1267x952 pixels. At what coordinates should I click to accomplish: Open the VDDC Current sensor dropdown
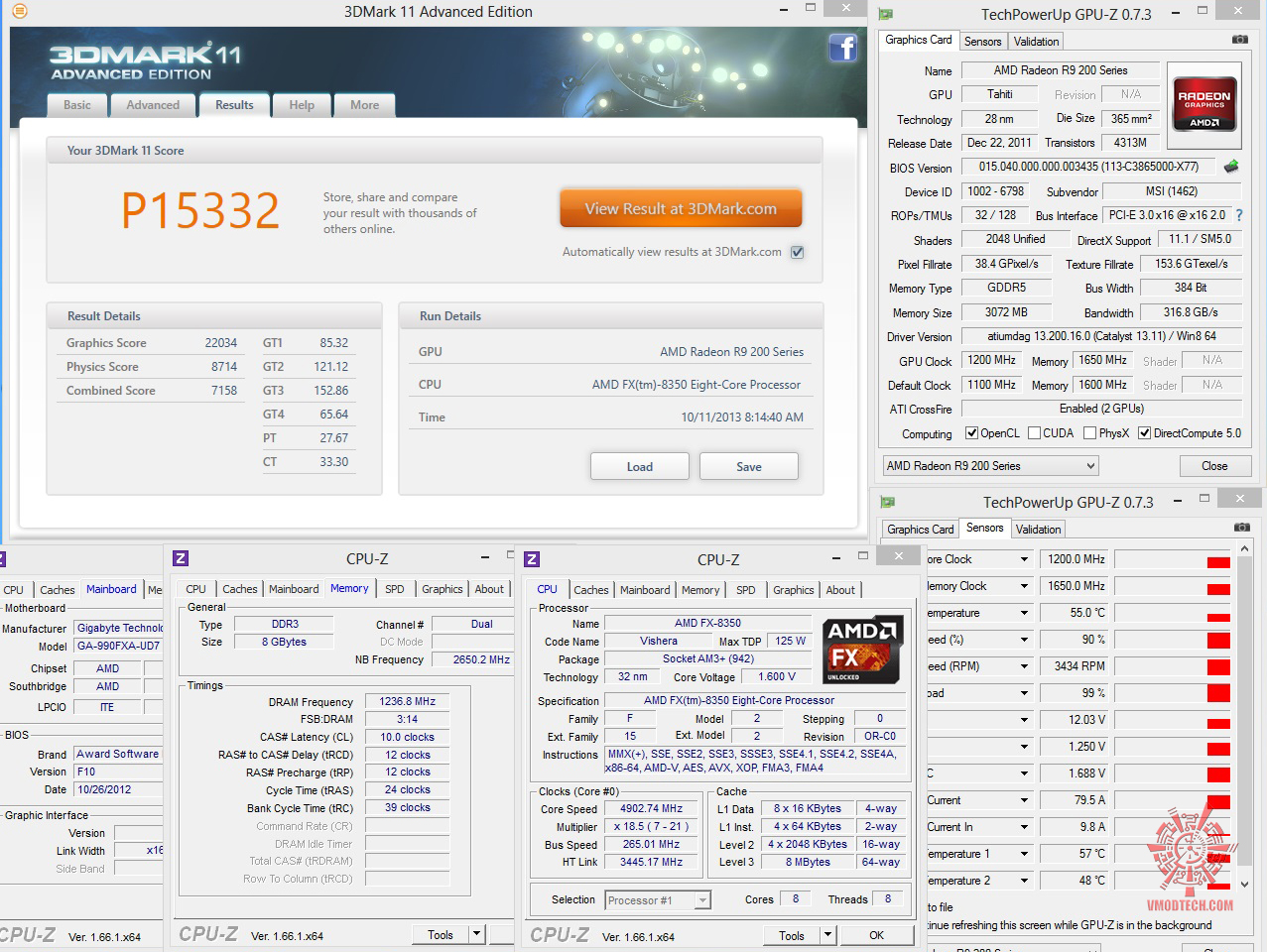(1024, 800)
